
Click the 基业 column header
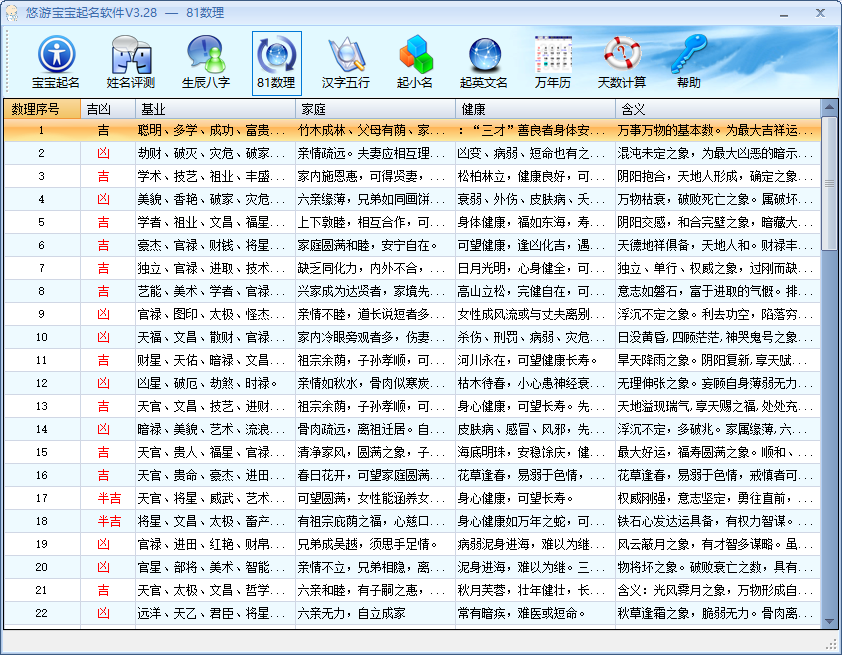pyautogui.click(x=215, y=109)
